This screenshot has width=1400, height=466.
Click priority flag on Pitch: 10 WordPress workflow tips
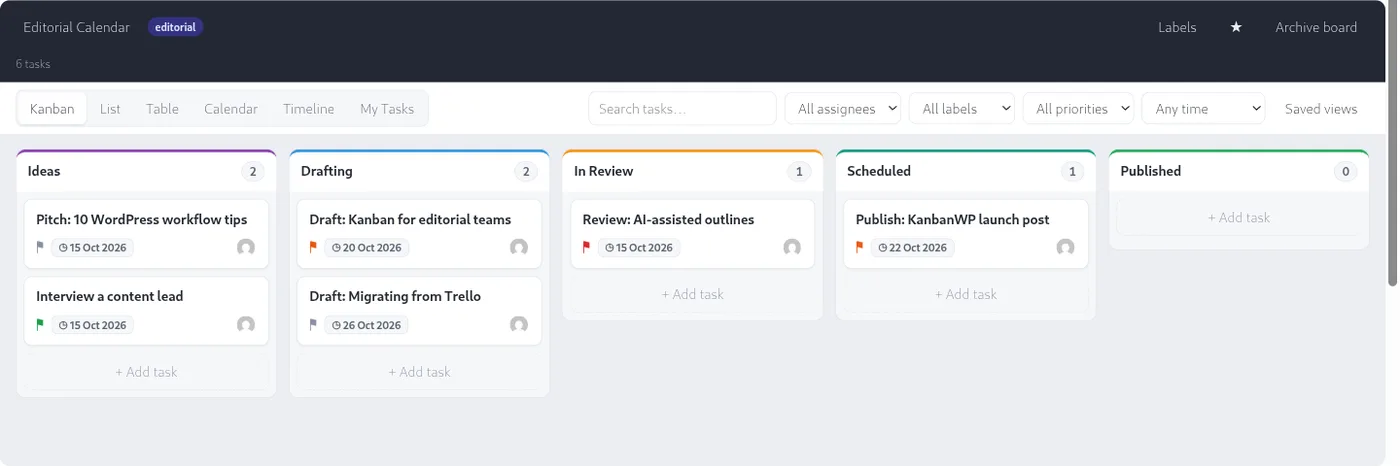click(x=40, y=247)
